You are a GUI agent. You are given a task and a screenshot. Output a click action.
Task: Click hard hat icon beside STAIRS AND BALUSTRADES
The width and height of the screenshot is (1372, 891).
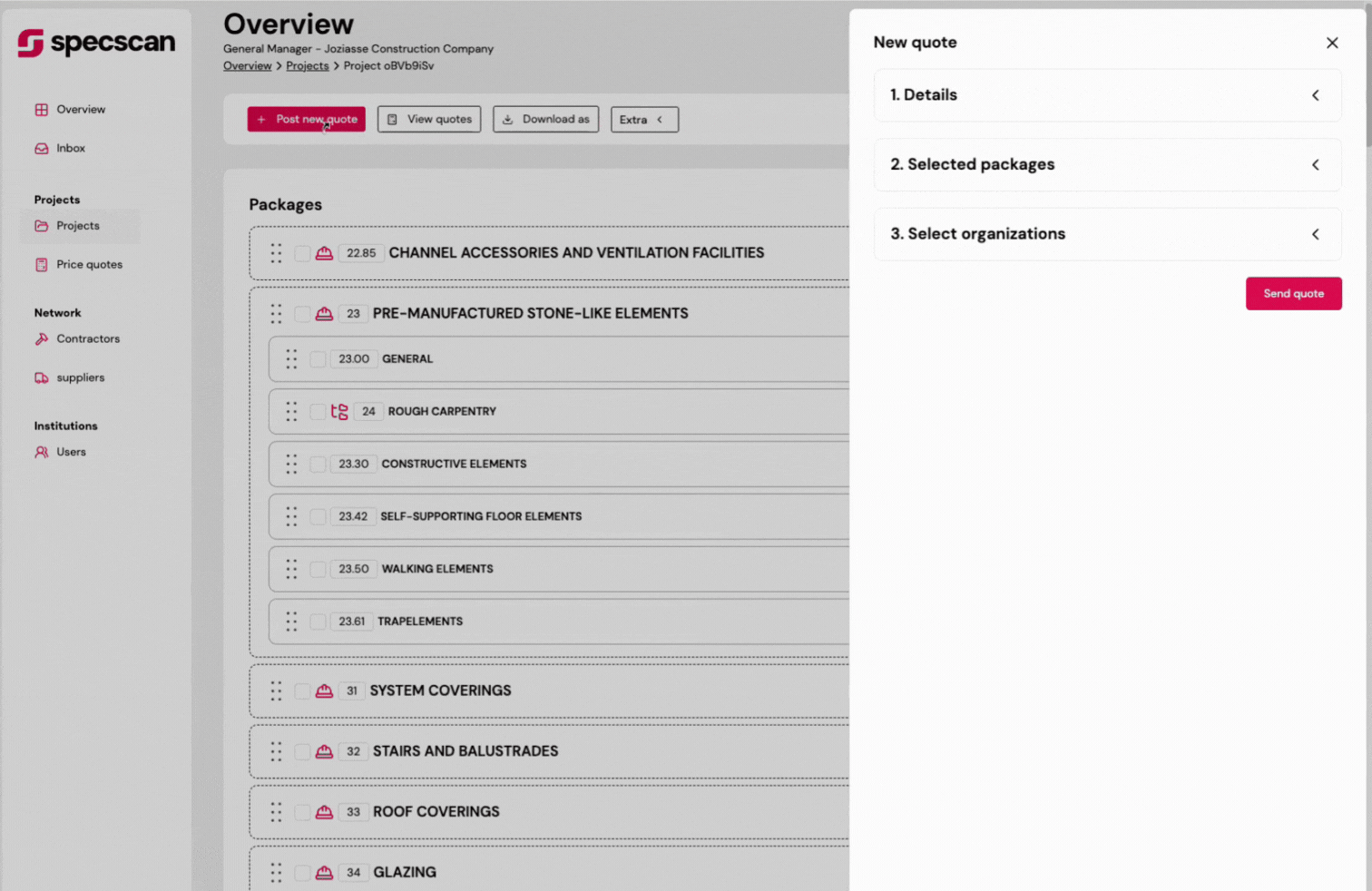(x=324, y=752)
